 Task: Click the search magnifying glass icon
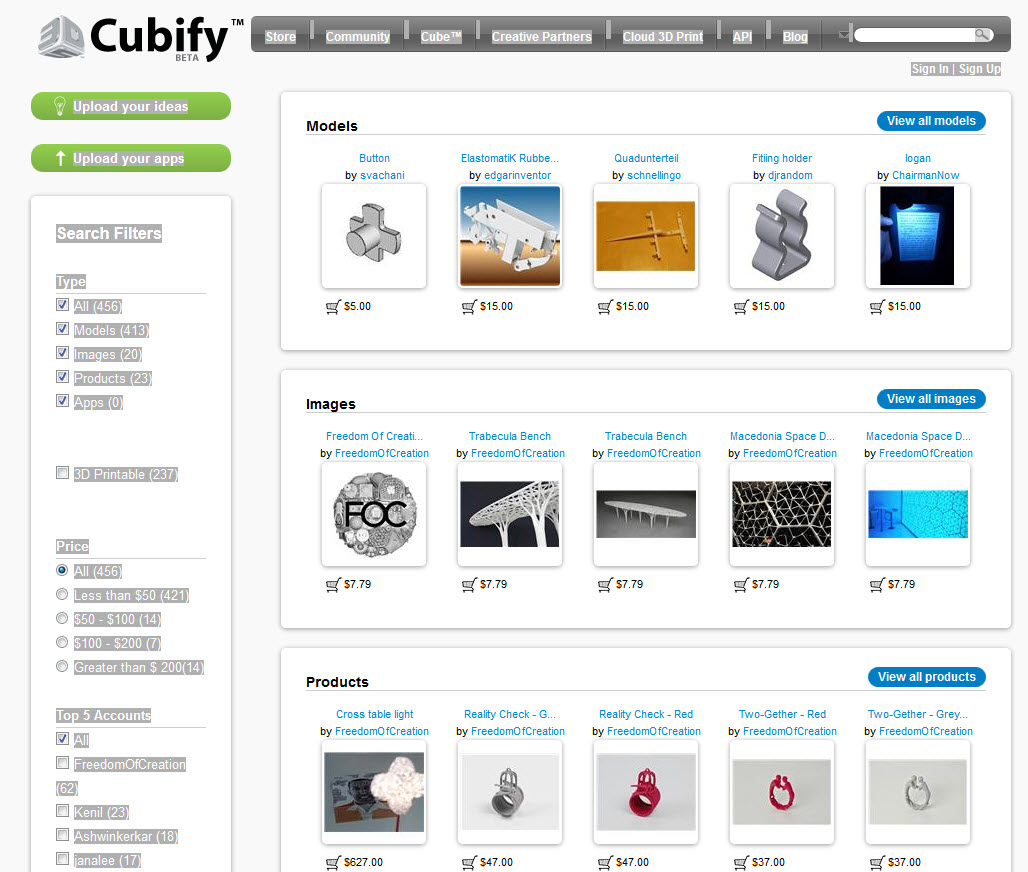[983, 33]
